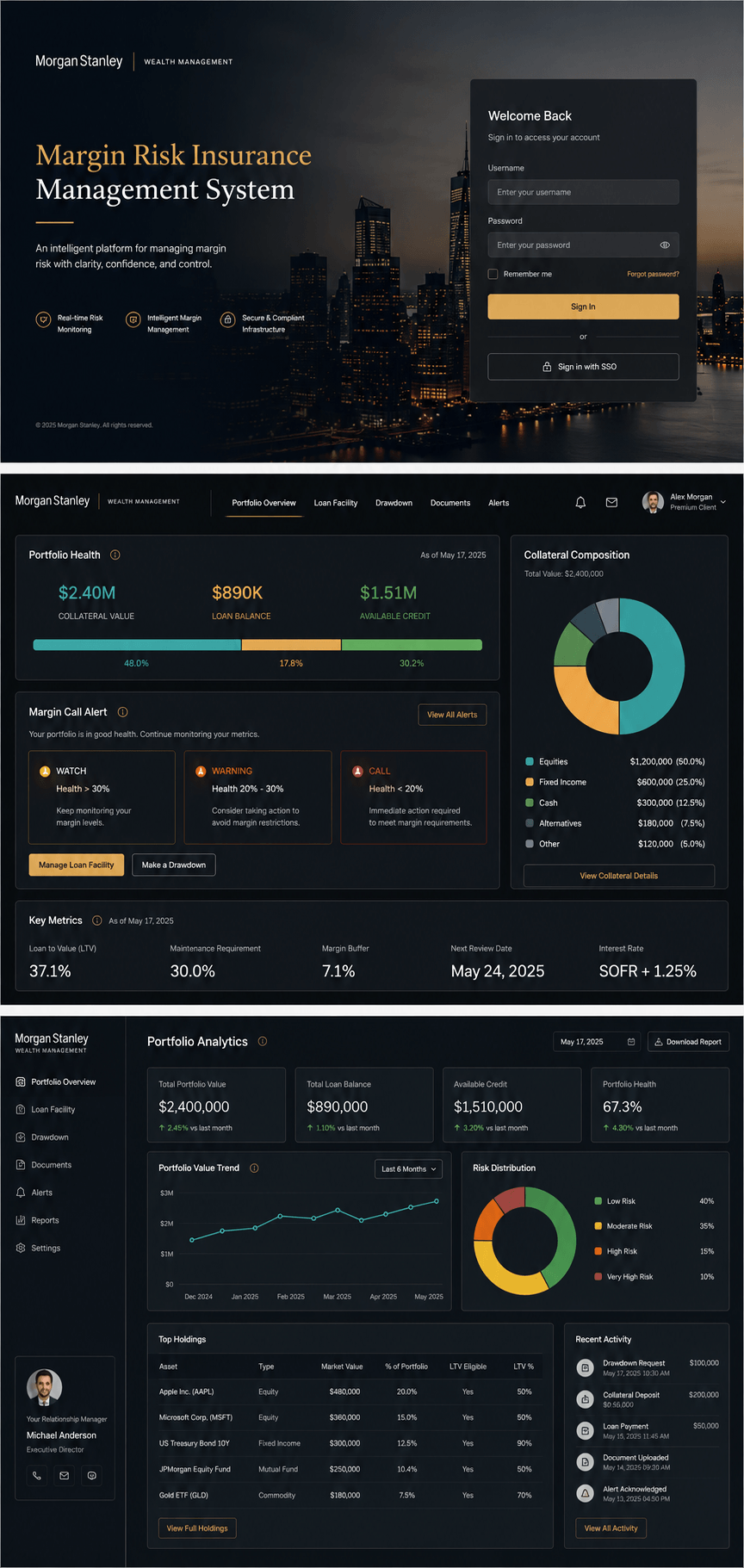Open Documents in the sidebar
744x1568 pixels.
coord(45,1165)
